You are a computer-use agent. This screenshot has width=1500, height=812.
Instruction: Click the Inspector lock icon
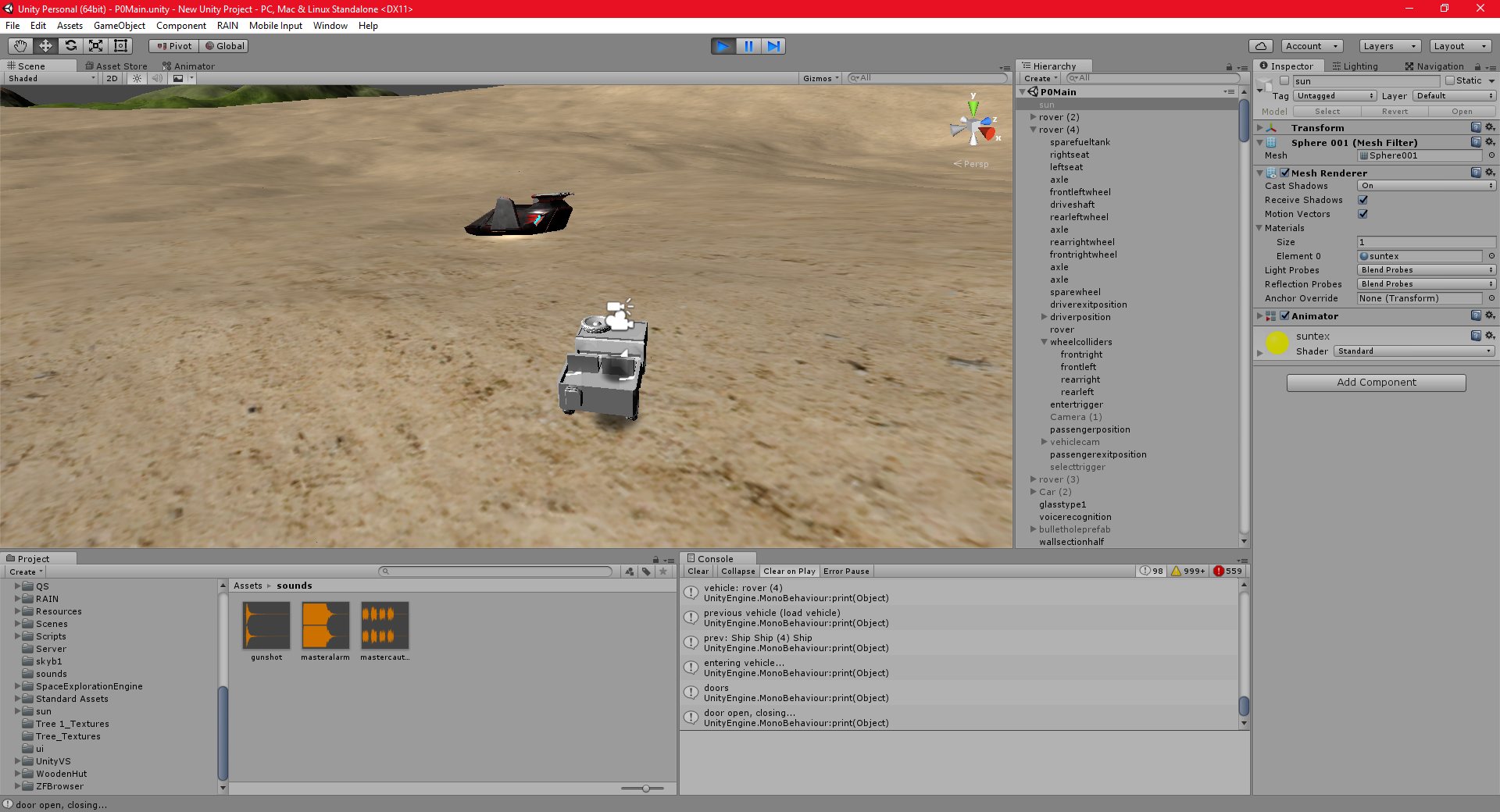click(x=1477, y=67)
